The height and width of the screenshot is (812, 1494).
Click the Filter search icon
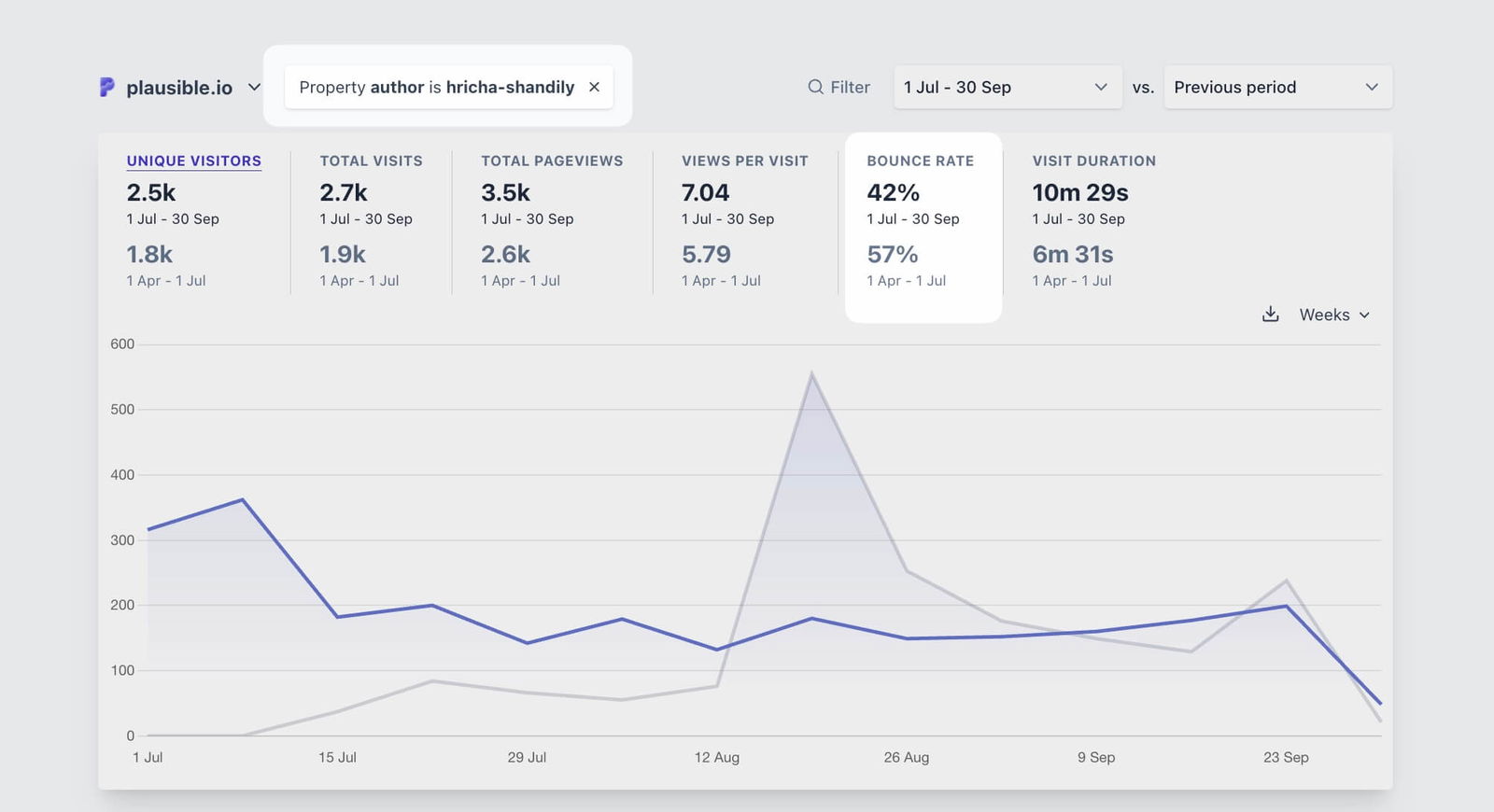point(815,87)
